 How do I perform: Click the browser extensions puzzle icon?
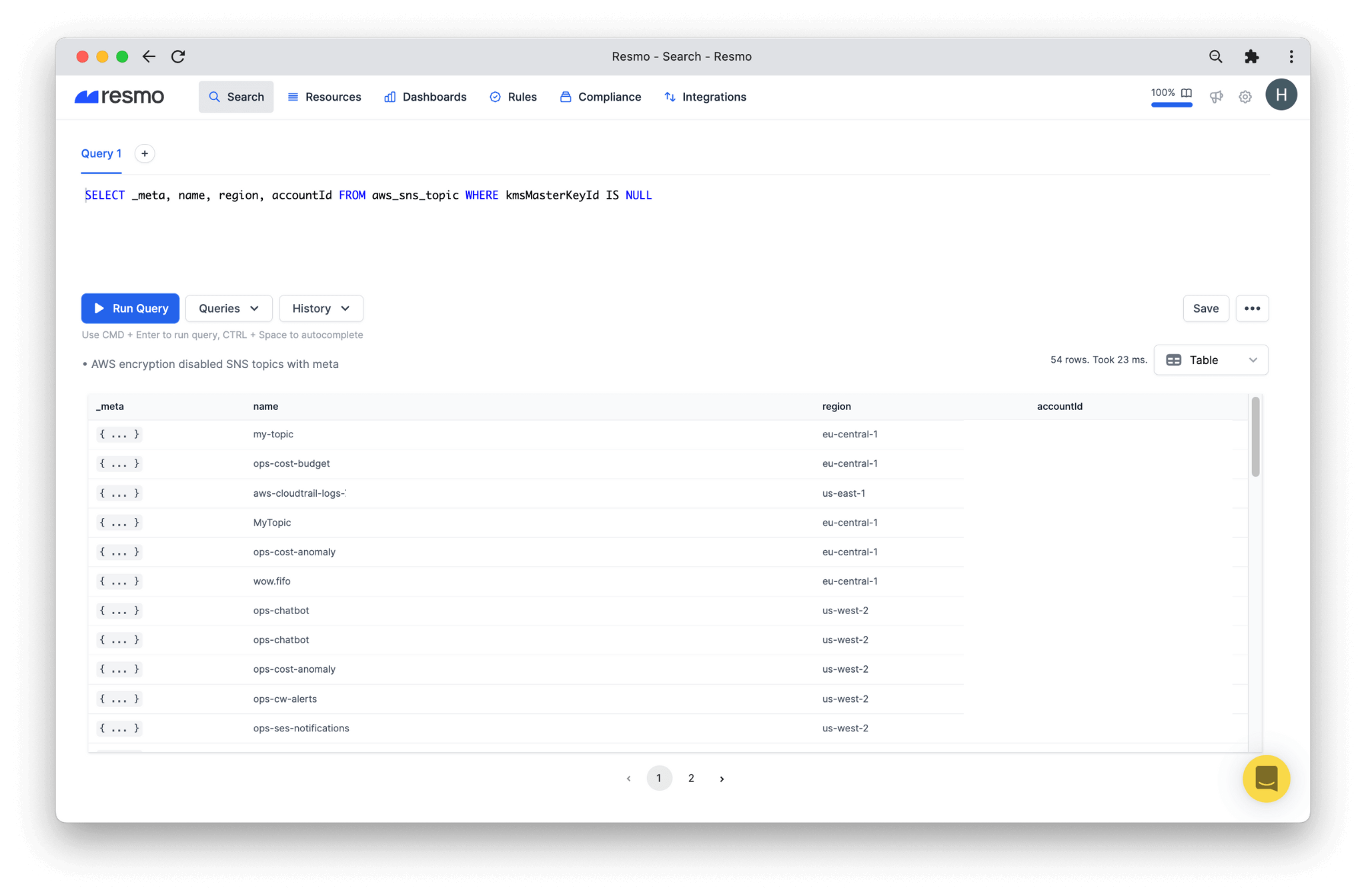click(1251, 57)
